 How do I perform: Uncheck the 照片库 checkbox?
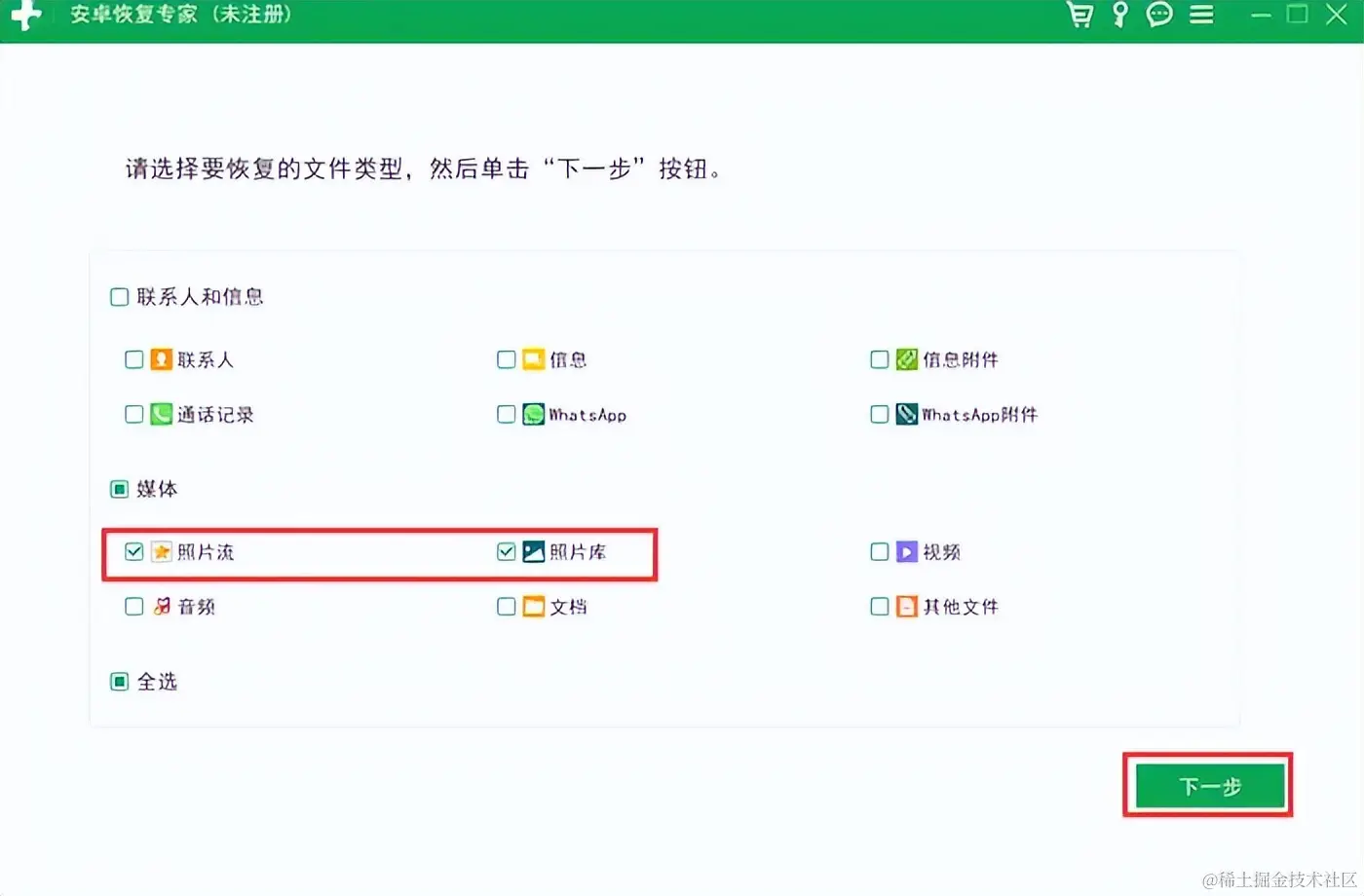(507, 552)
